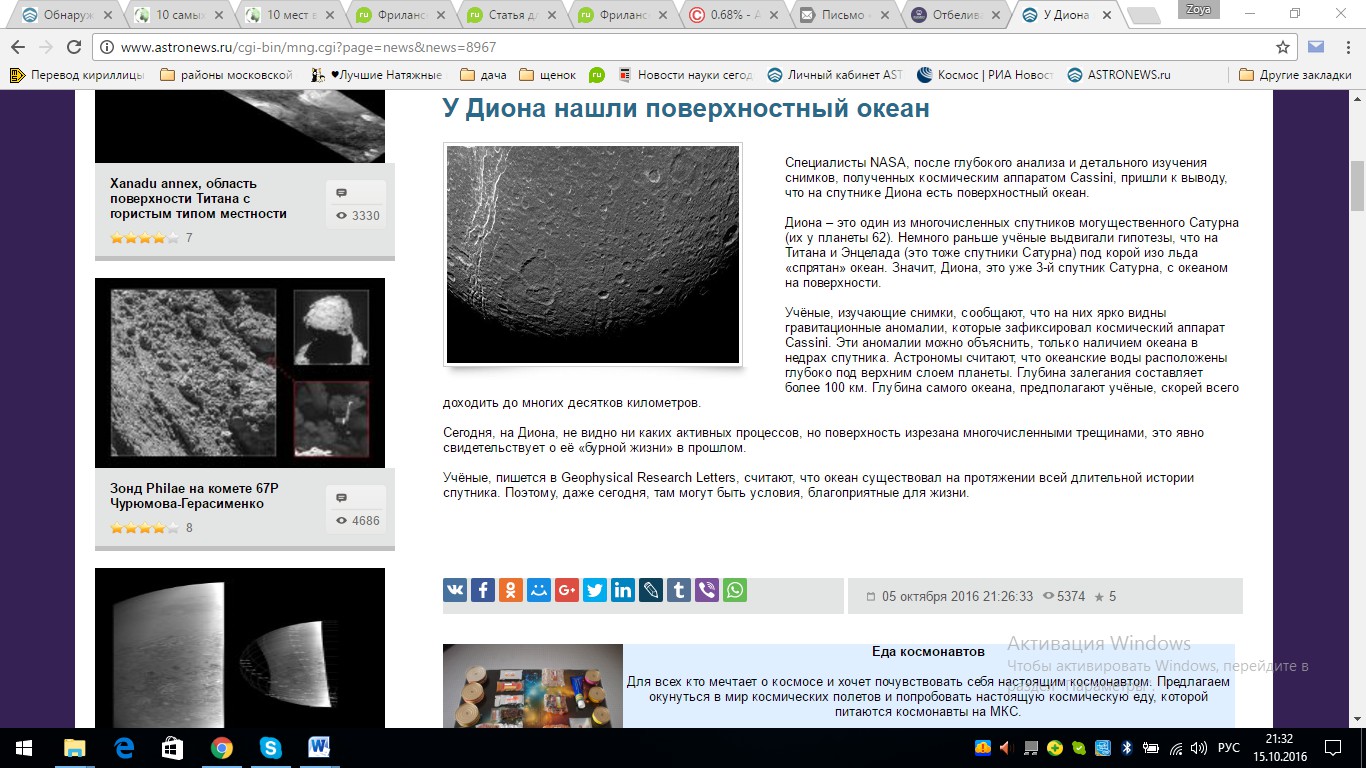Reload the page in Chrome

[73, 47]
